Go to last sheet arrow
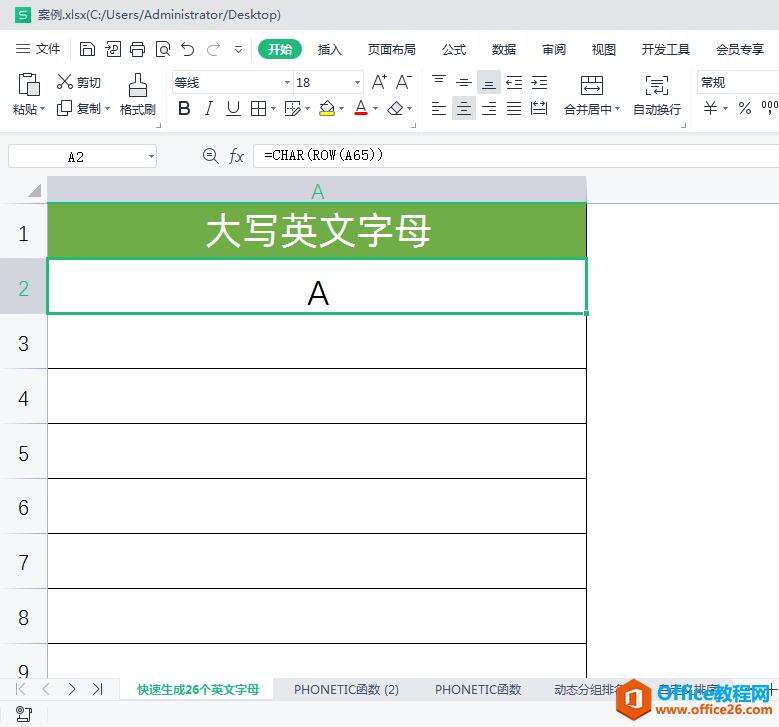 97,689
